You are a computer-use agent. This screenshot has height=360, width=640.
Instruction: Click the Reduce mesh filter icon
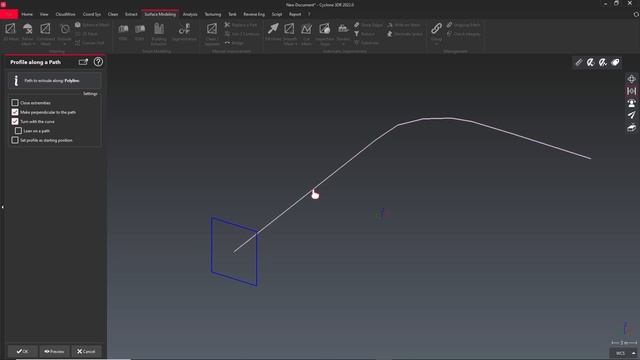pyautogui.click(x=357, y=34)
